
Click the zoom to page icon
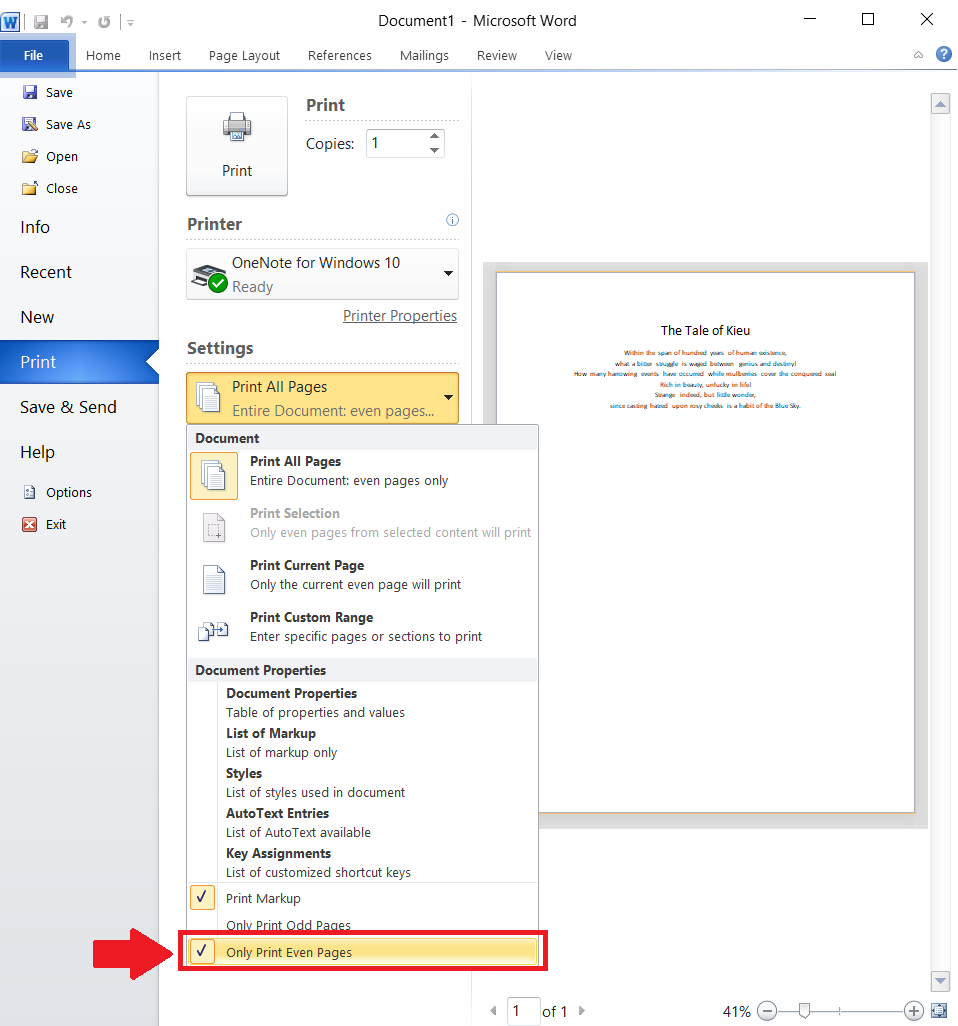coord(938,1011)
